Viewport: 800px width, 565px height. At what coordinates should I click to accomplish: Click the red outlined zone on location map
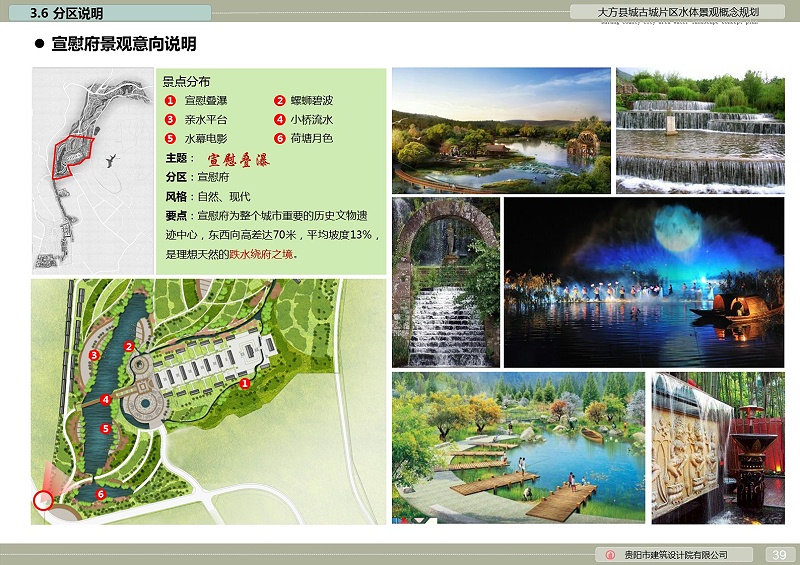click(x=72, y=154)
